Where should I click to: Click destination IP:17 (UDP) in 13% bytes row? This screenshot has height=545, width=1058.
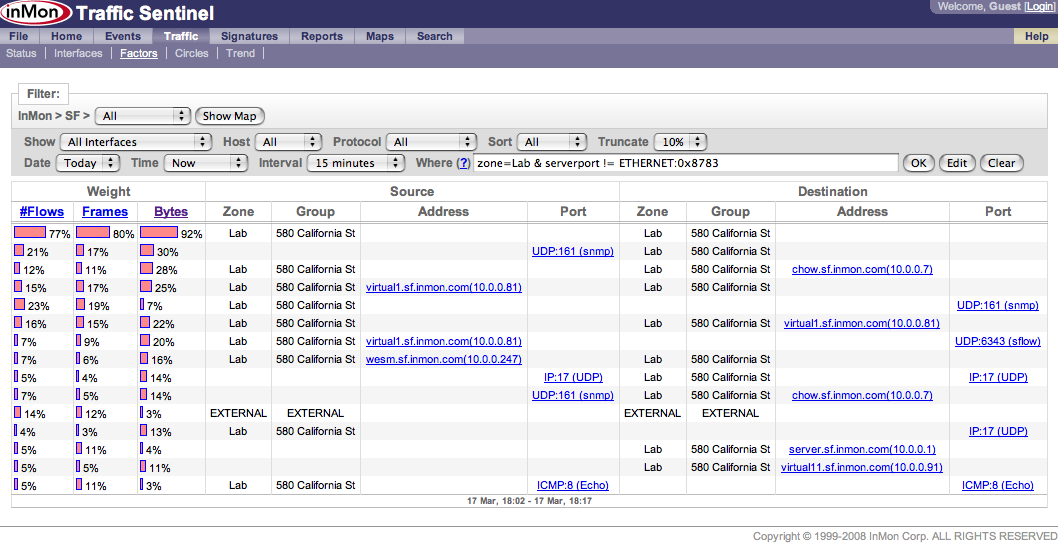point(998,431)
